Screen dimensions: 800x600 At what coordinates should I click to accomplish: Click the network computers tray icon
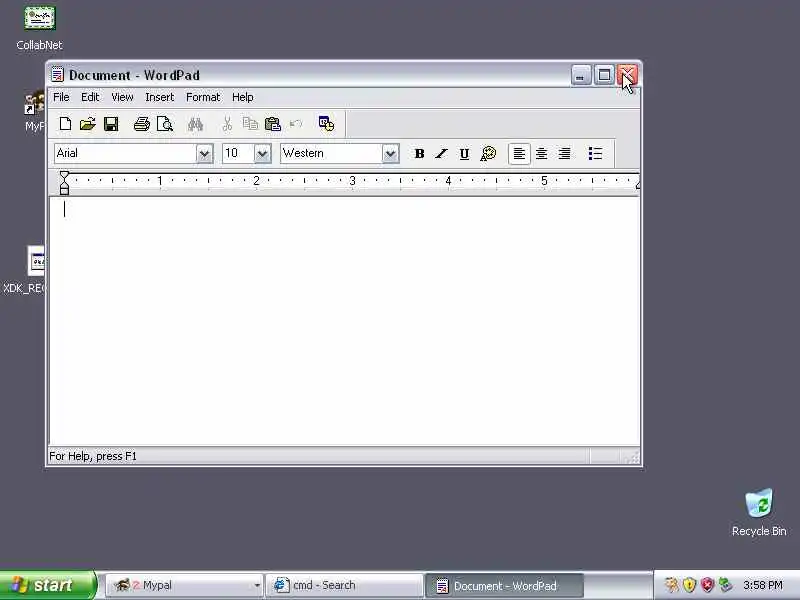(725, 585)
